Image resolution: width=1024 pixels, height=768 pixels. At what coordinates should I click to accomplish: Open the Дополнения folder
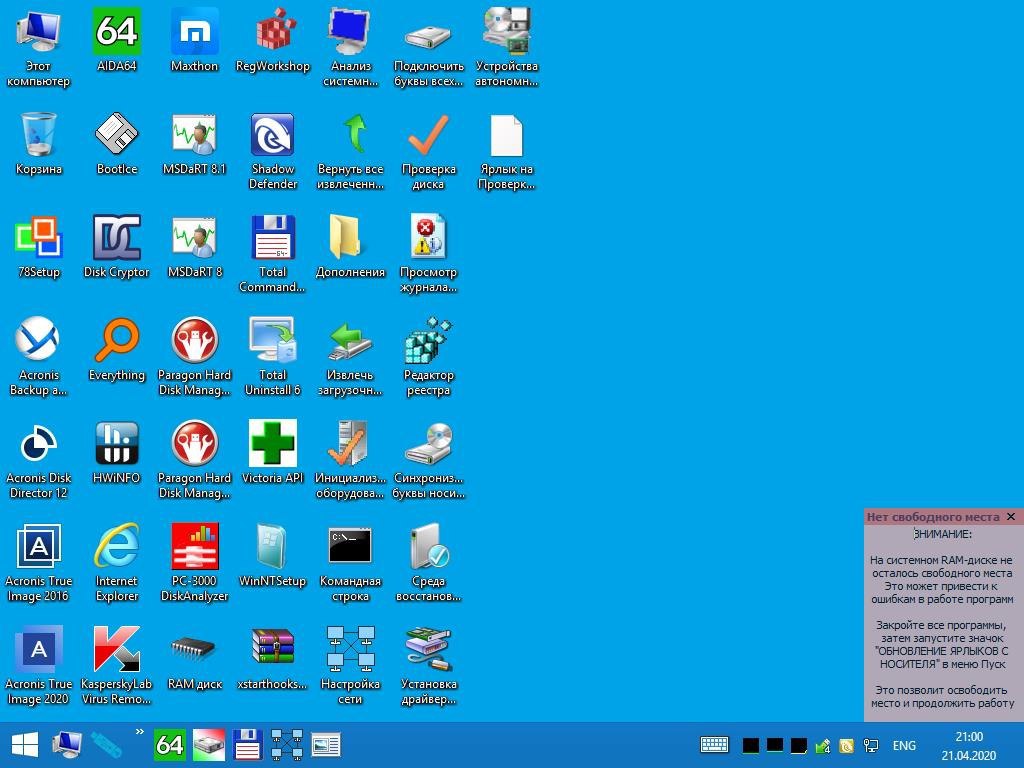pos(350,246)
